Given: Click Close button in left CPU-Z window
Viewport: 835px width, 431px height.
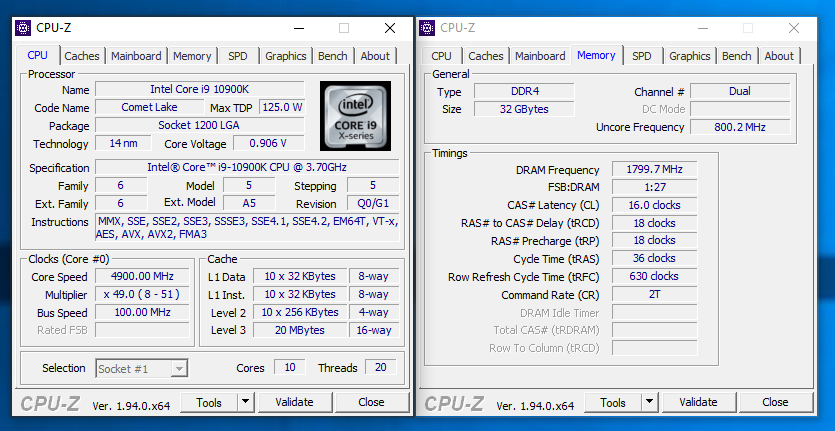Looking at the screenshot, I should click(372, 403).
